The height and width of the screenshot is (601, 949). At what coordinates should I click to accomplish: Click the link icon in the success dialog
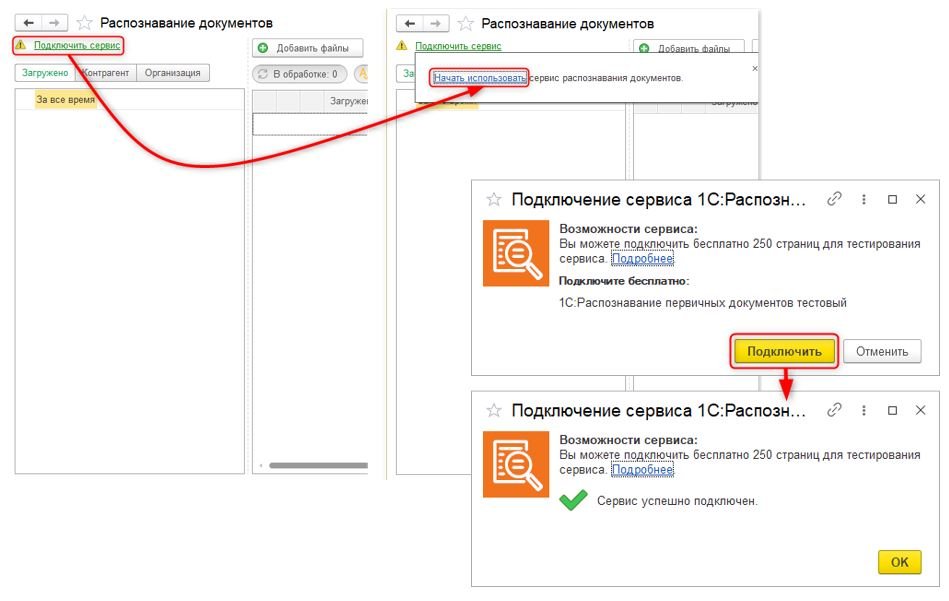[834, 410]
